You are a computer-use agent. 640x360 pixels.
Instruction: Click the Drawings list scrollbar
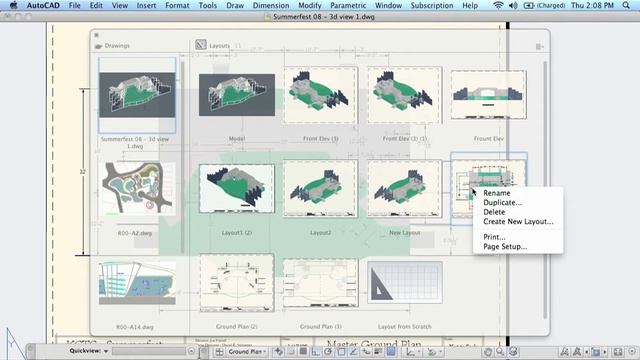[182, 158]
